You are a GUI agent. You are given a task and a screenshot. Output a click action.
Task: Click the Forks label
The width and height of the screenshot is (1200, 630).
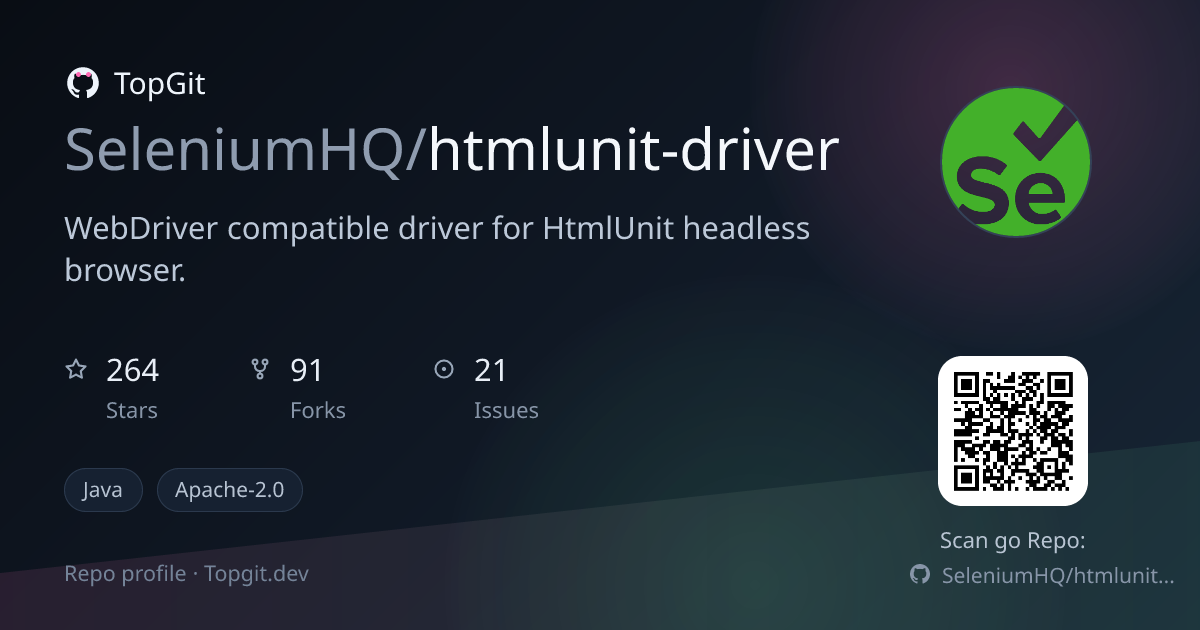318,410
